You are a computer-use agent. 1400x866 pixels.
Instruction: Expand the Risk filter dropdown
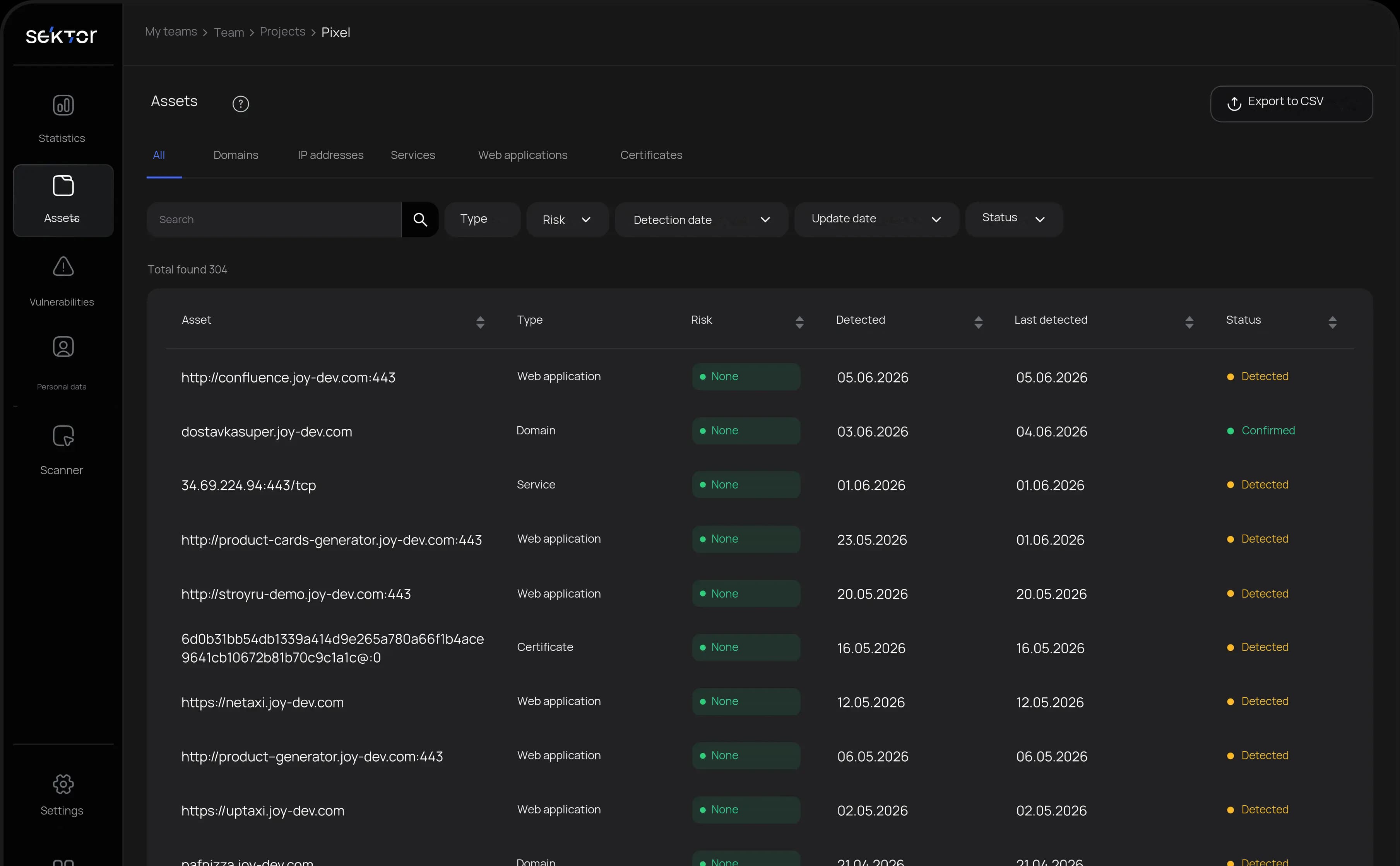click(x=567, y=219)
